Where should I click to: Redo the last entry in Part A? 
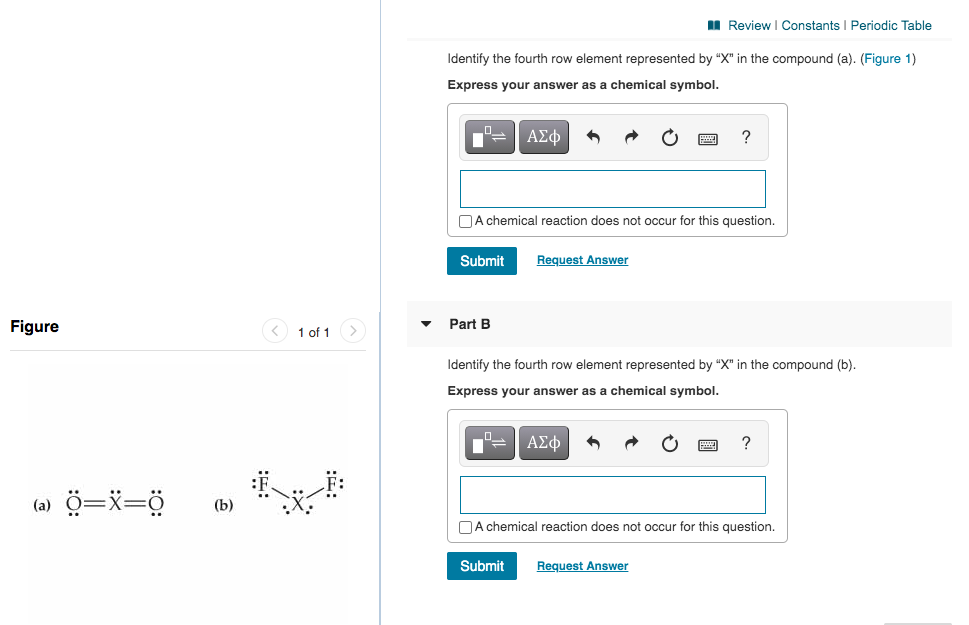tap(629, 137)
